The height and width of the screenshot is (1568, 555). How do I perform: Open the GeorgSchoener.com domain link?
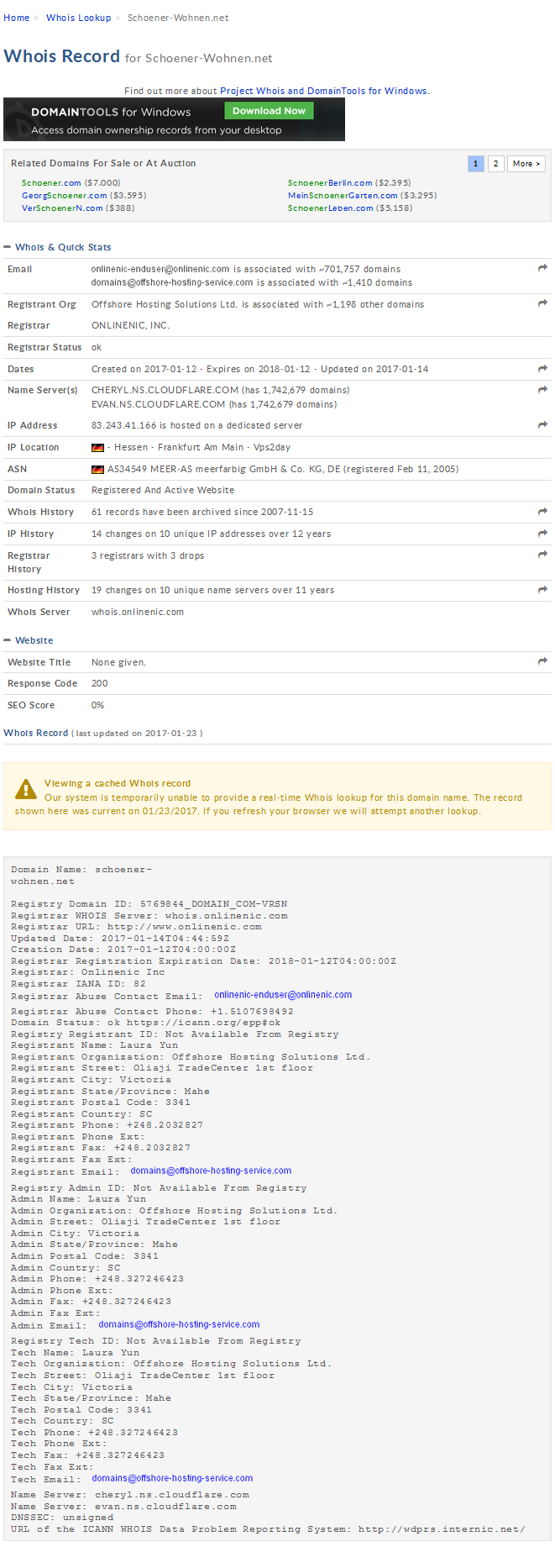64,195
